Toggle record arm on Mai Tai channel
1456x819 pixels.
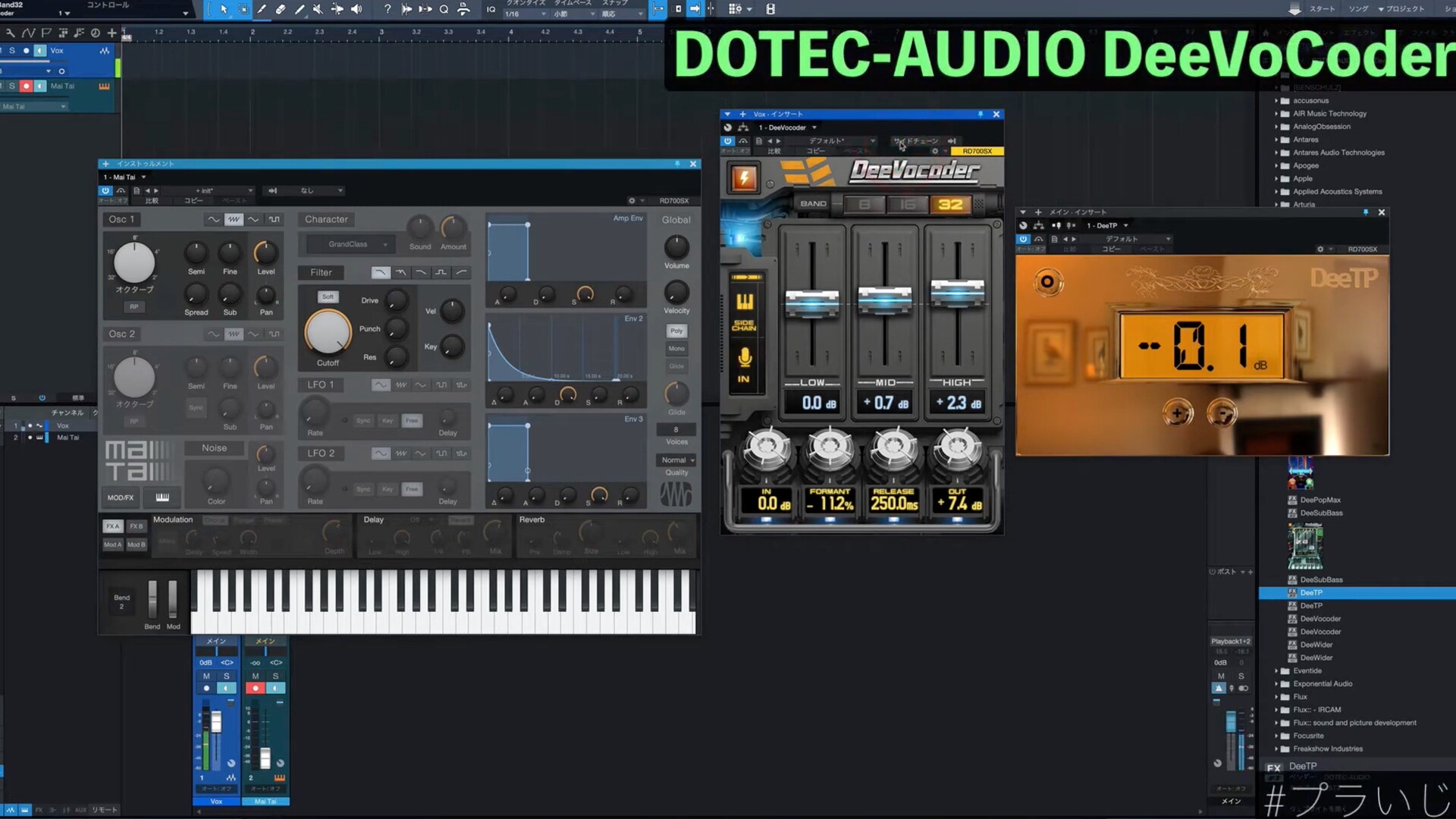[x=256, y=689]
